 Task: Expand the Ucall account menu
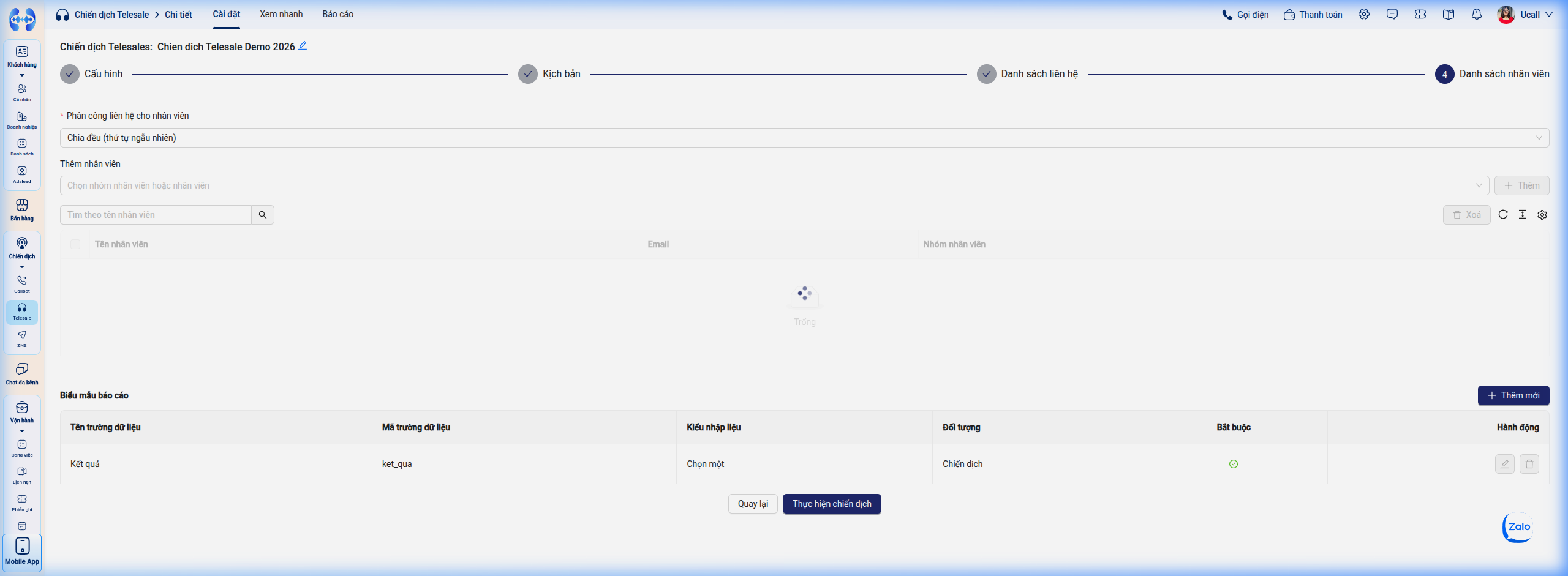point(1525,15)
